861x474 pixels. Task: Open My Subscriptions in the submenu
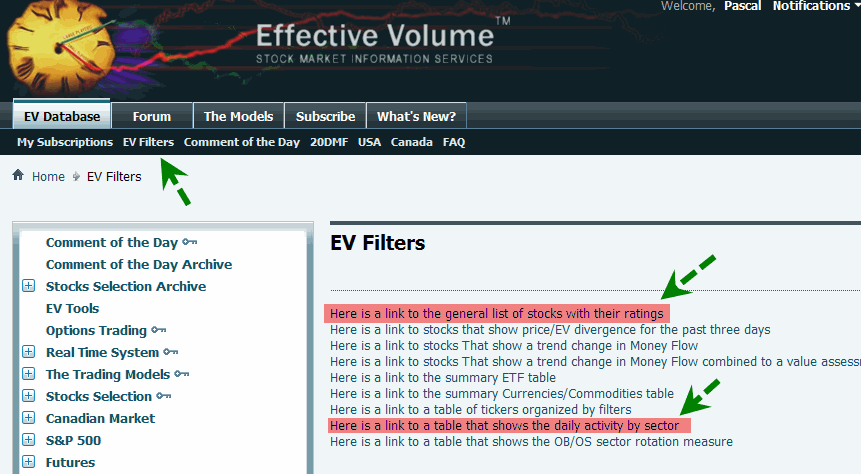(x=65, y=142)
